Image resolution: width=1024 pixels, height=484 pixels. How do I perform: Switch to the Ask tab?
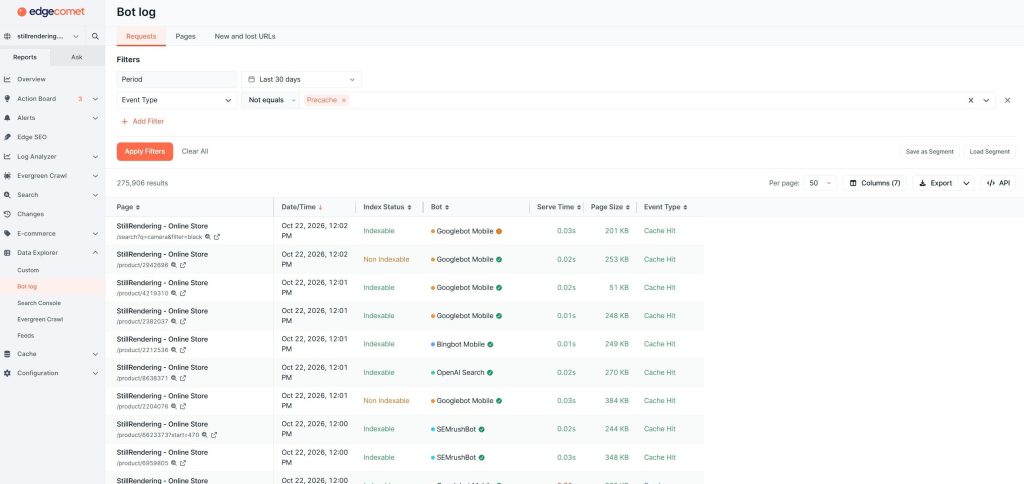pyautogui.click(x=76, y=57)
